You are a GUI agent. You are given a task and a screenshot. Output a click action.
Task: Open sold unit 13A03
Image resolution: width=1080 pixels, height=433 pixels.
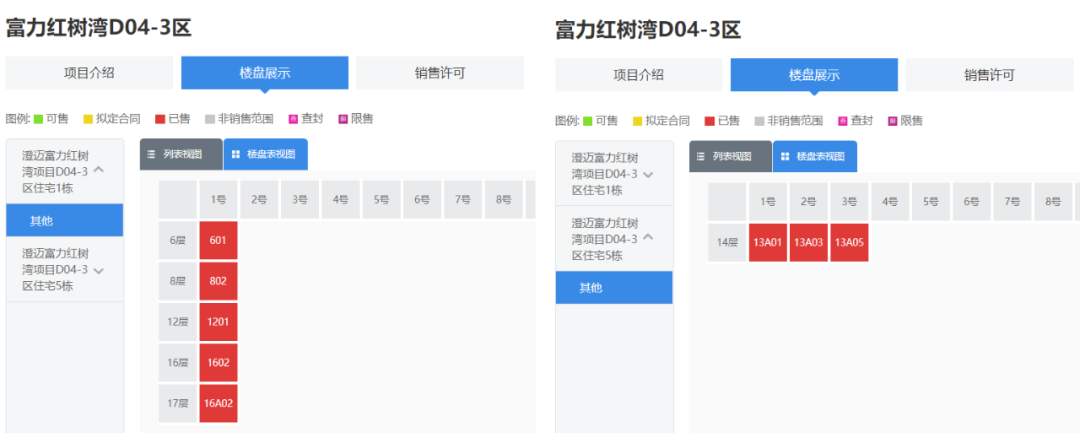(809, 242)
